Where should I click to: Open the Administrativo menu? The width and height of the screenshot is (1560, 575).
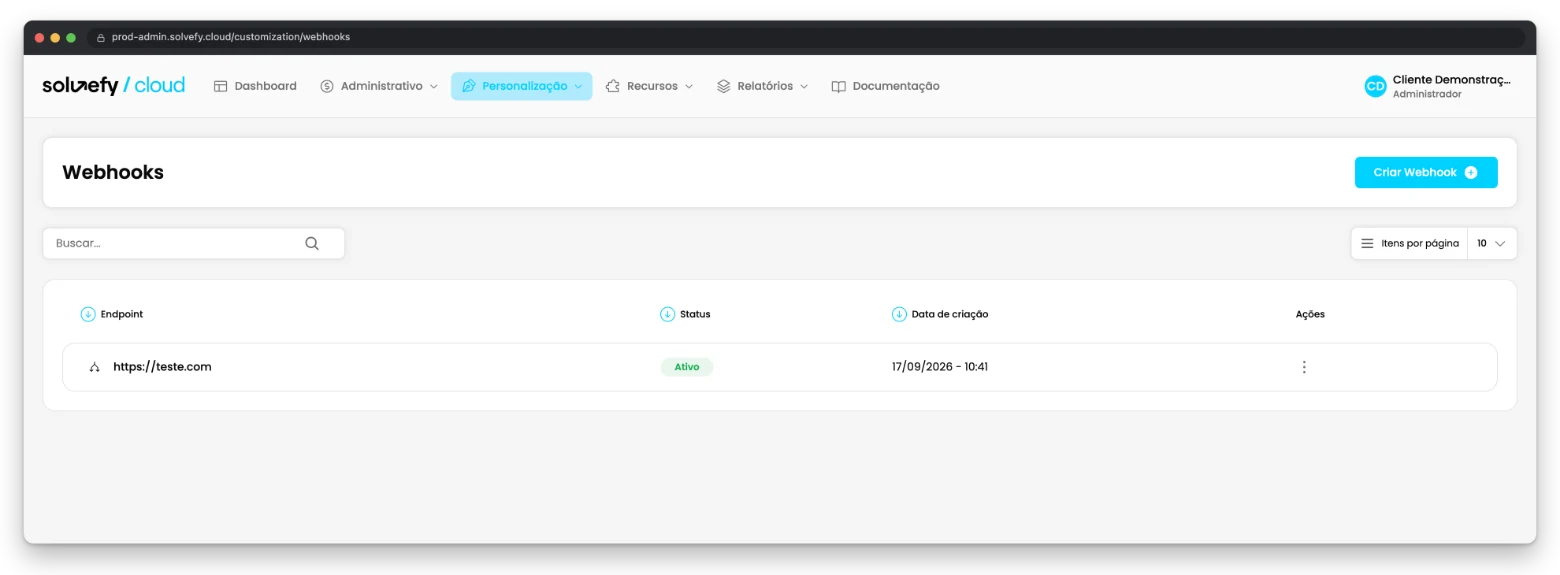pyautogui.click(x=379, y=86)
